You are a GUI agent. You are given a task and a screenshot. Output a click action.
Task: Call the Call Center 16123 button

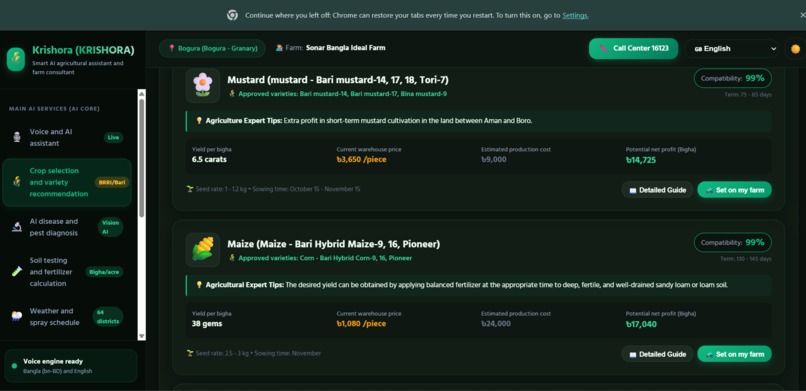pos(633,49)
